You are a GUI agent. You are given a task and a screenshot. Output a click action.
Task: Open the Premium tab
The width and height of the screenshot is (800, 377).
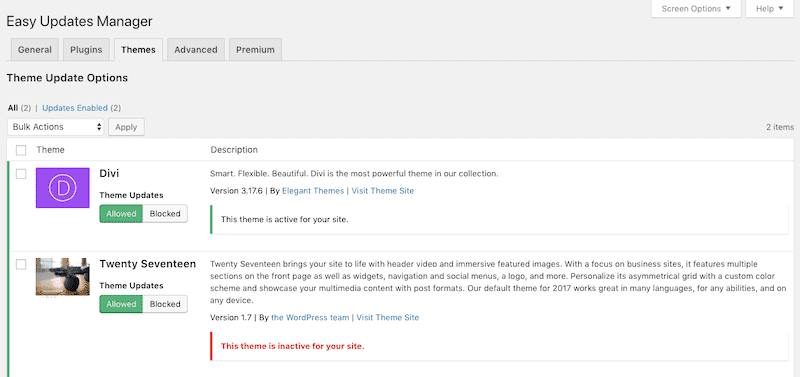255,49
